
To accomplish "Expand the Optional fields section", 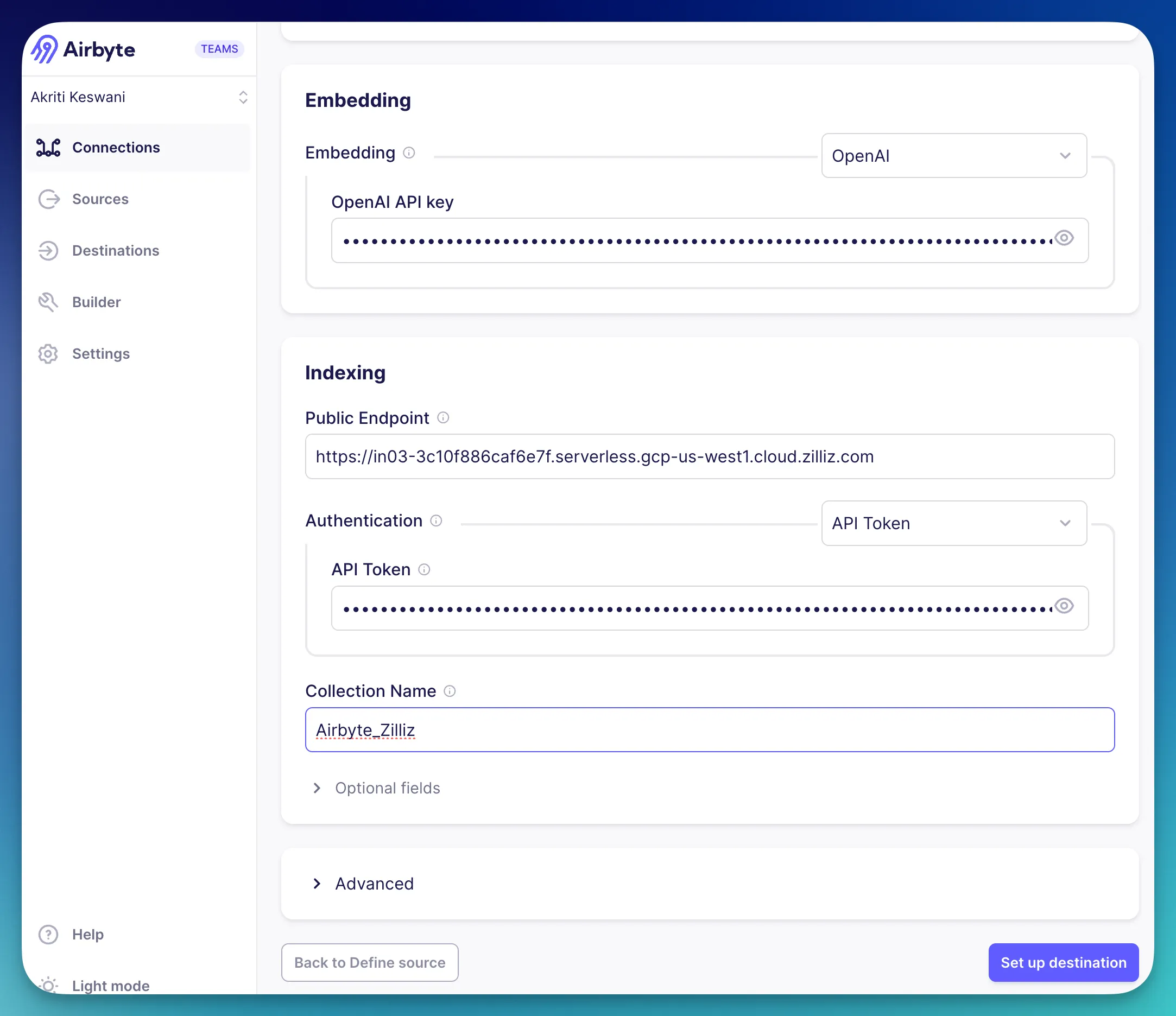I will 387,788.
